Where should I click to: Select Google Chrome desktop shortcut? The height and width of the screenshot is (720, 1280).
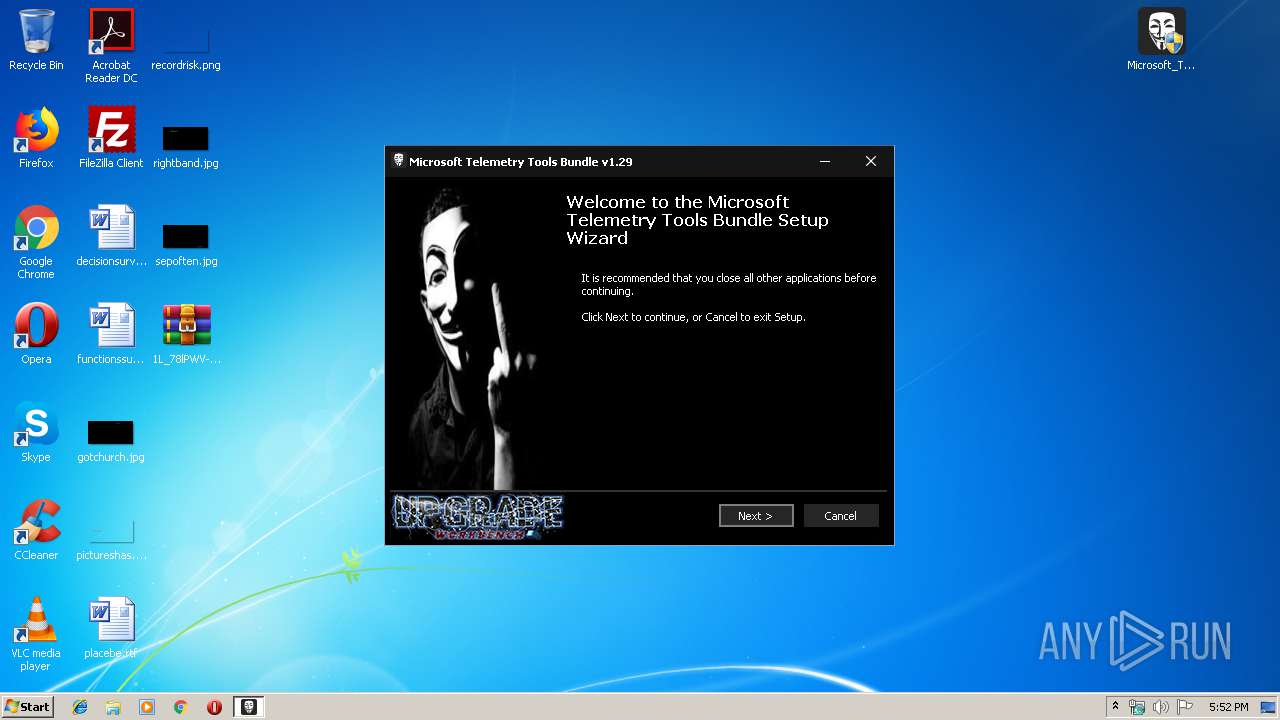click(x=36, y=242)
